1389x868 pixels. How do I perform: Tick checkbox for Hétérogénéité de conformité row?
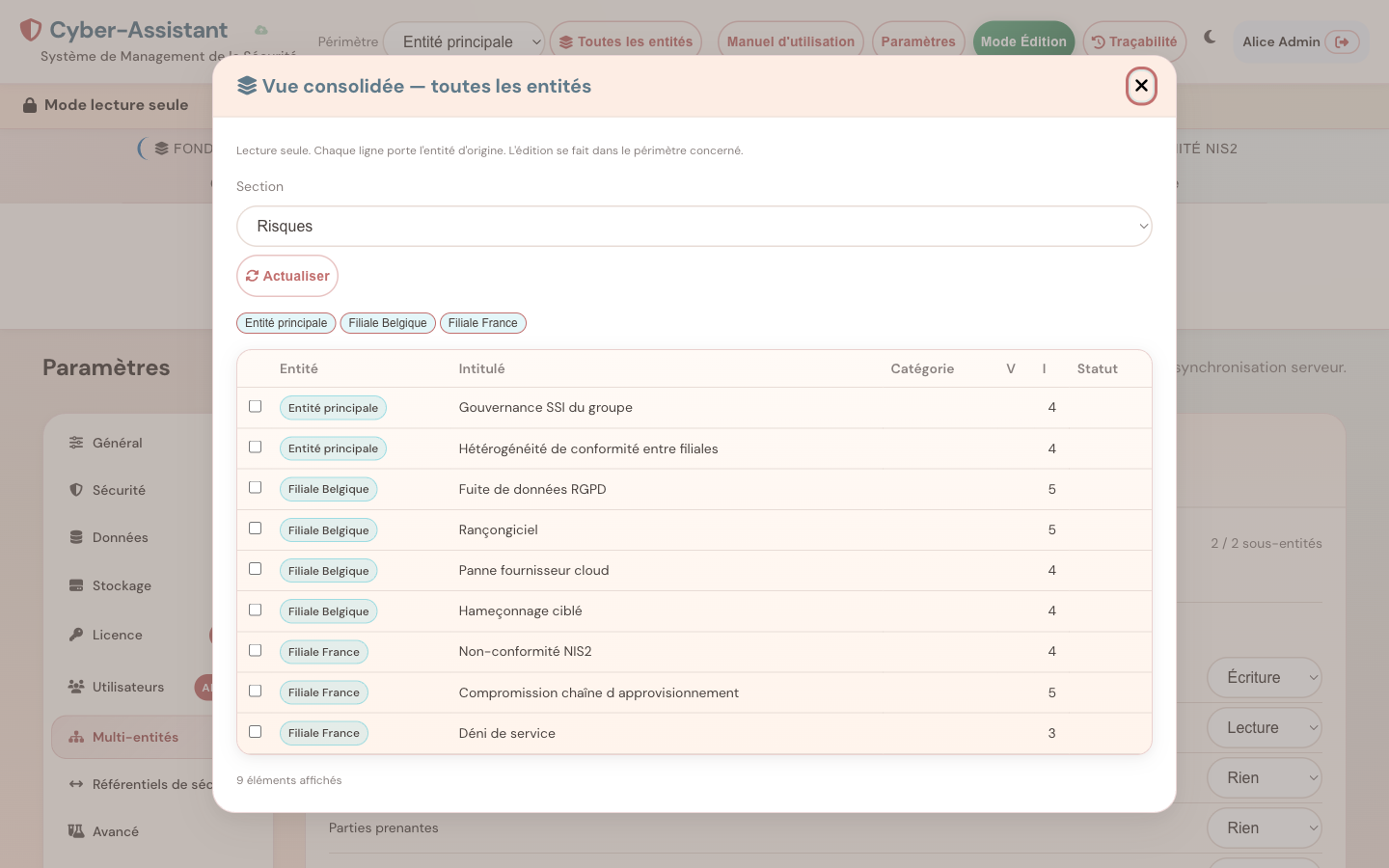(x=255, y=447)
